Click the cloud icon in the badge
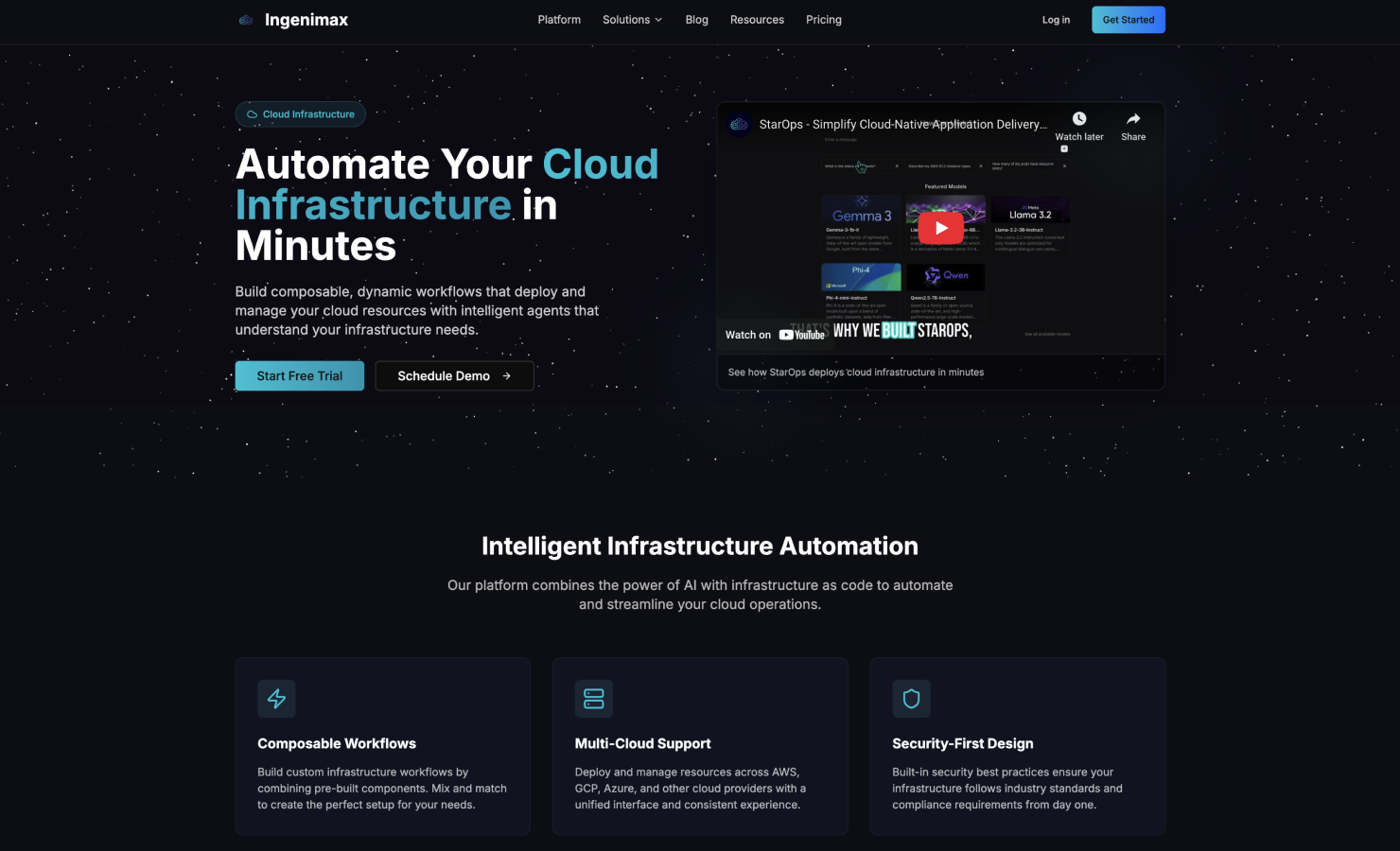Image resolution: width=1400 pixels, height=851 pixels. (x=252, y=114)
